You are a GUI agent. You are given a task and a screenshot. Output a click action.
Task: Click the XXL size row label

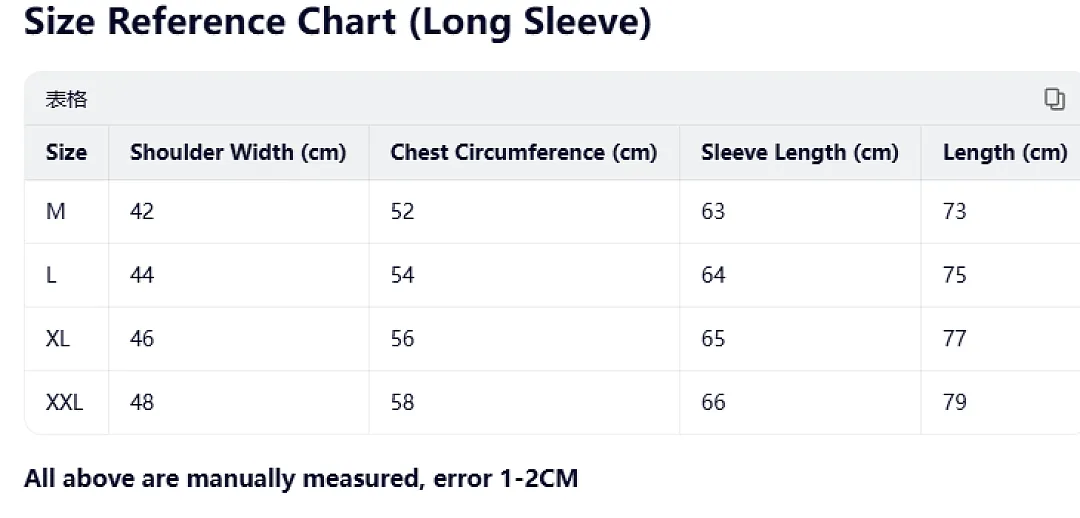pos(64,402)
